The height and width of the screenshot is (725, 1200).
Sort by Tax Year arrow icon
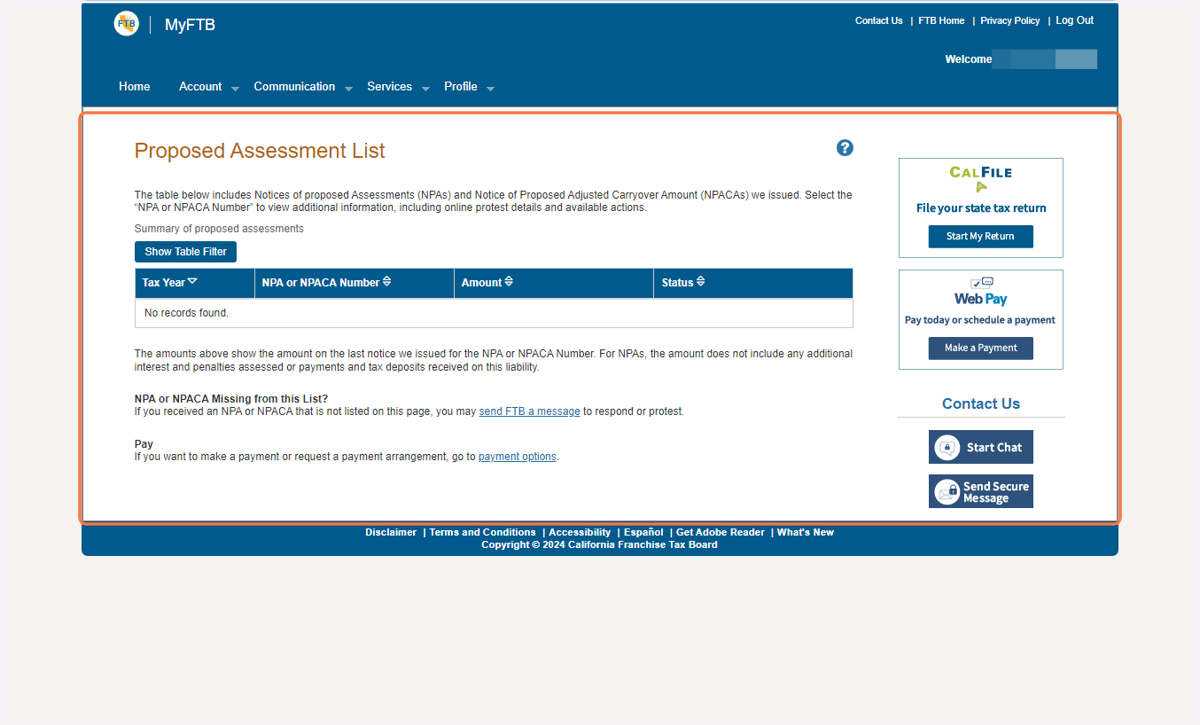click(193, 282)
